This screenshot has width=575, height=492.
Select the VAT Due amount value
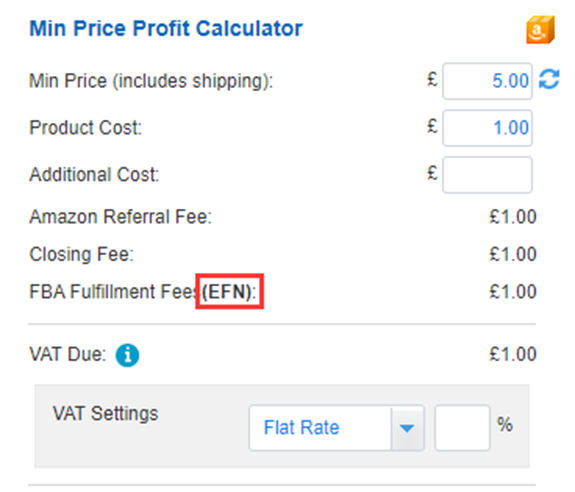(x=513, y=354)
